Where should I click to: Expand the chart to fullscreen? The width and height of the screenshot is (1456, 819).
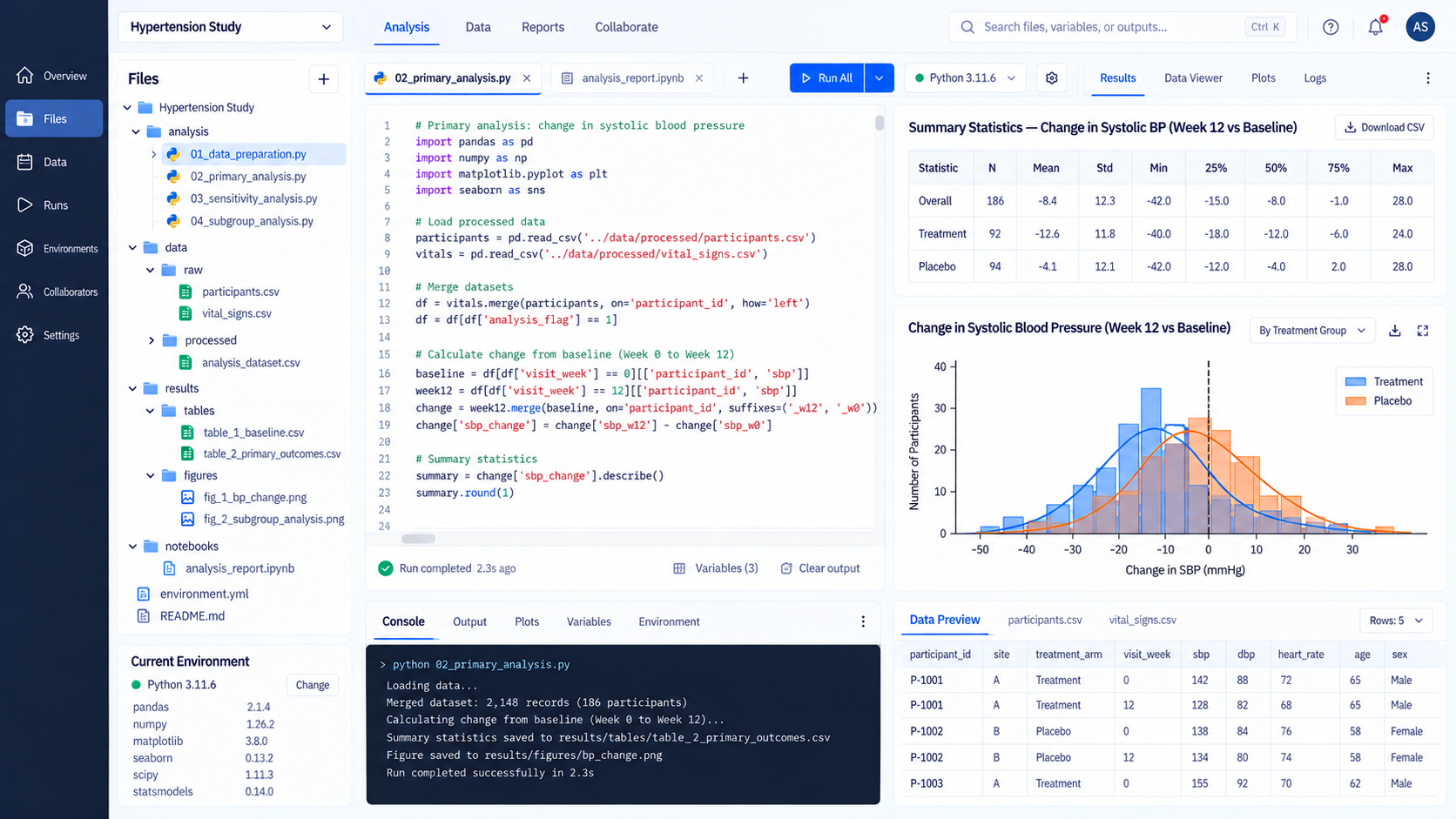pyautogui.click(x=1423, y=331)
